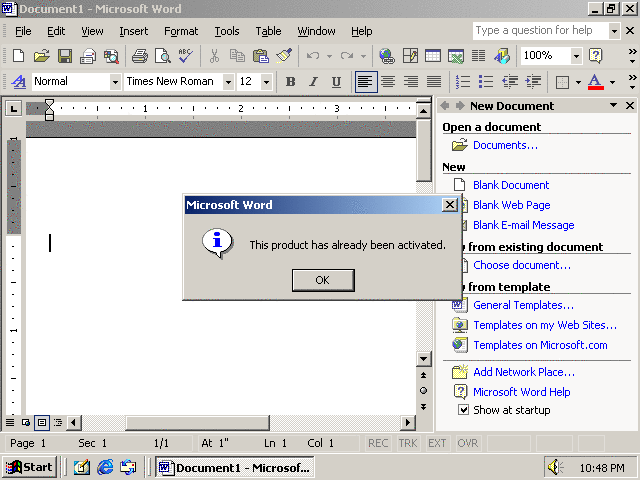The width and height of the screenshot is (640, 480).
Task: Switch to Print Layout view button
Action: click(x=42, y=422)
